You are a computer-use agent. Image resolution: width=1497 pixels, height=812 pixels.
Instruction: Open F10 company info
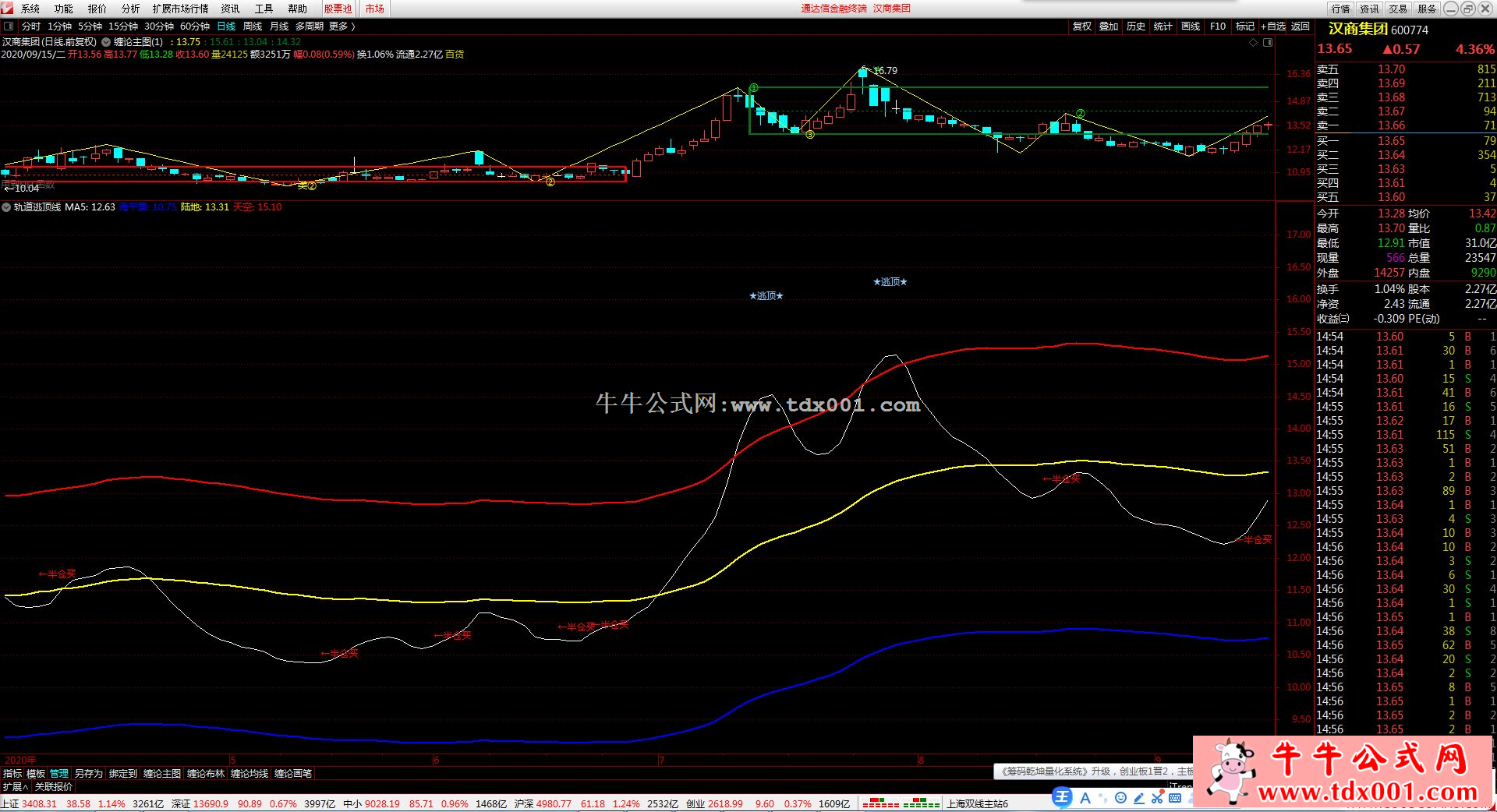click(1218, 26)
